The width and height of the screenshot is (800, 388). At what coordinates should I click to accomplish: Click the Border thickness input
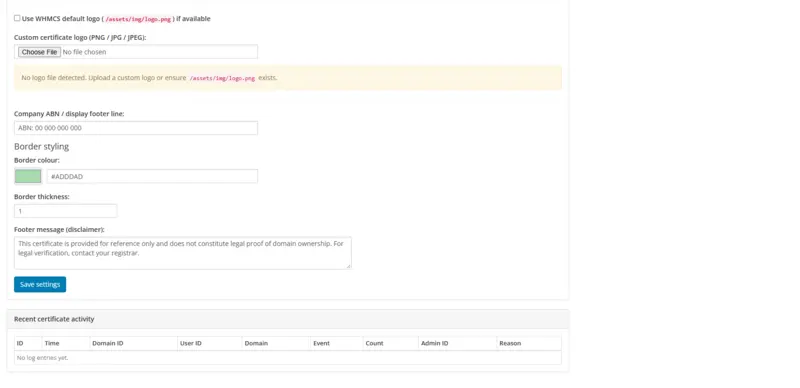(x=66, y=211)
